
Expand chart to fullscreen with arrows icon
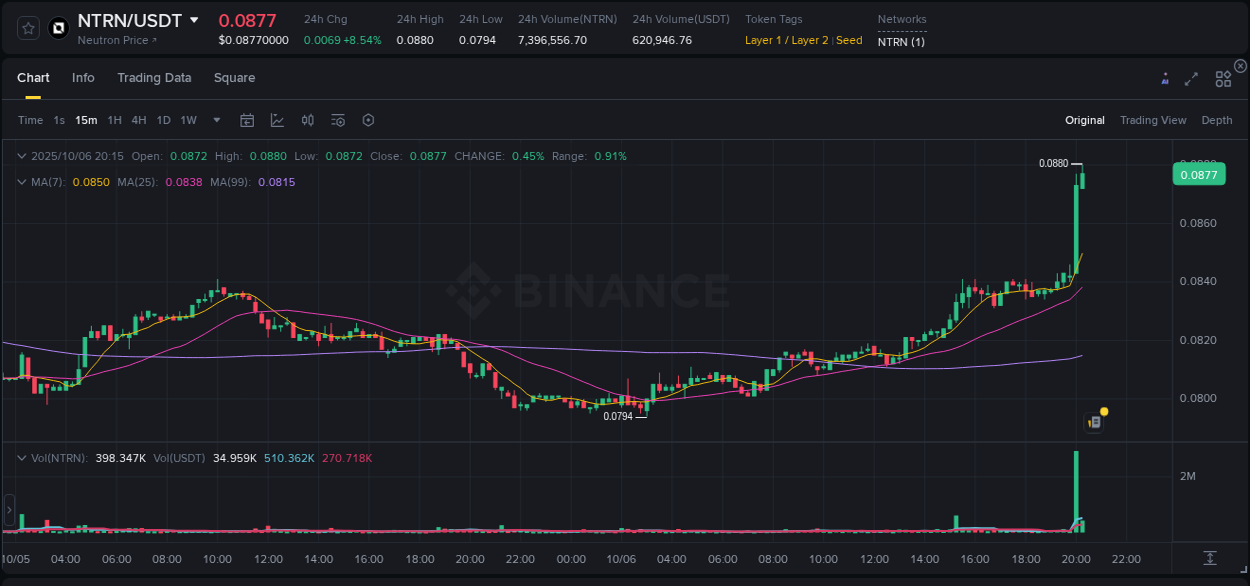click(x=1191, y=77)
